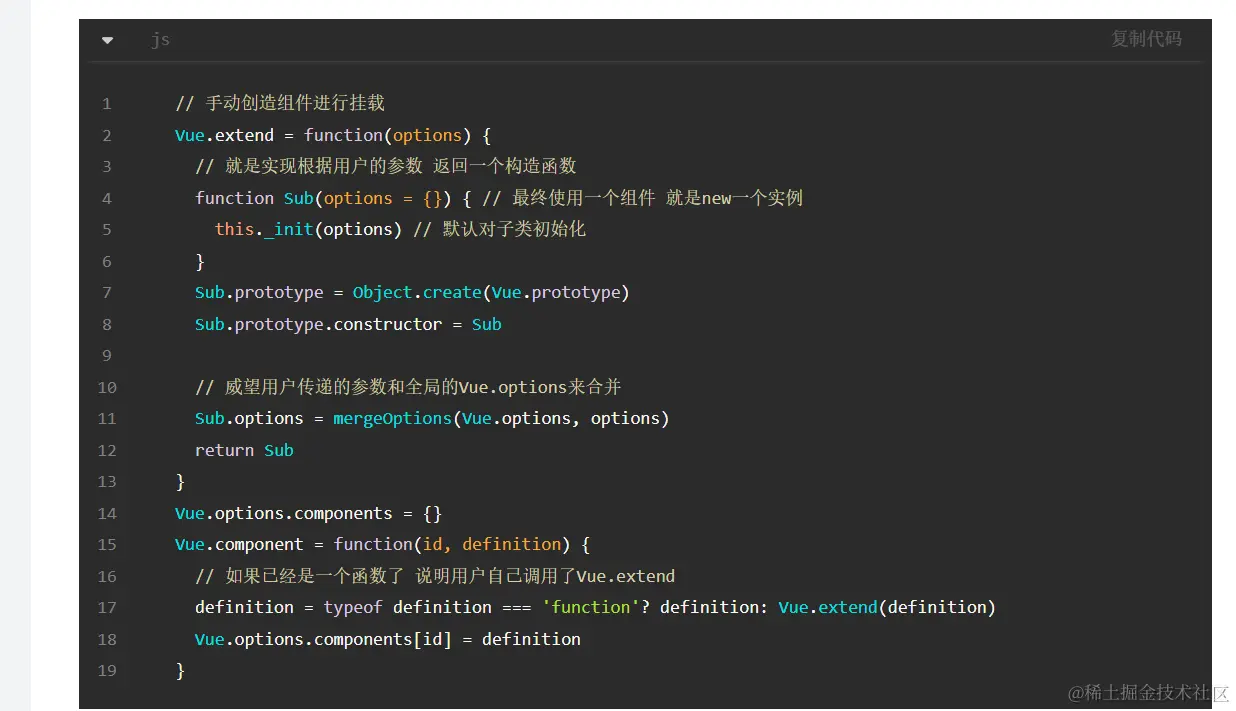Click the typeof definition === 'function' line

click(595, 607)
